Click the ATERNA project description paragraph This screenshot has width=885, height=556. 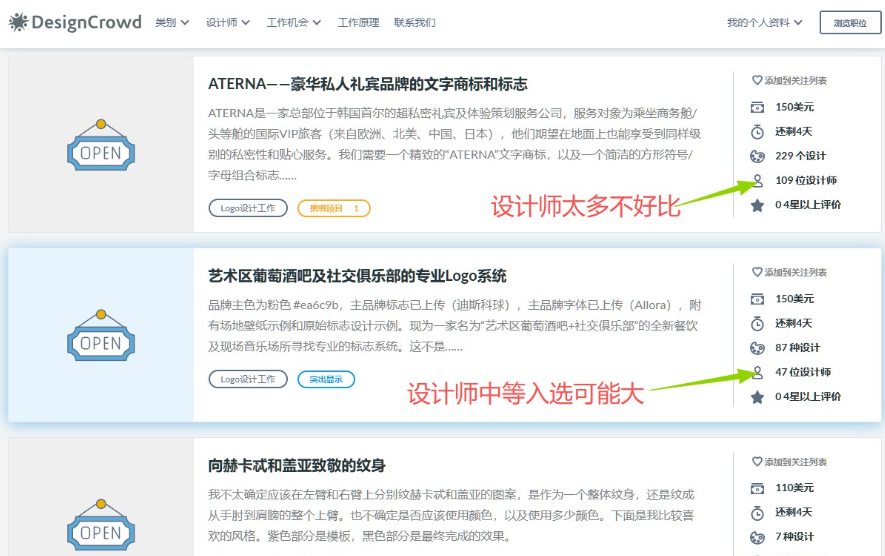click(x=454, y=145)
